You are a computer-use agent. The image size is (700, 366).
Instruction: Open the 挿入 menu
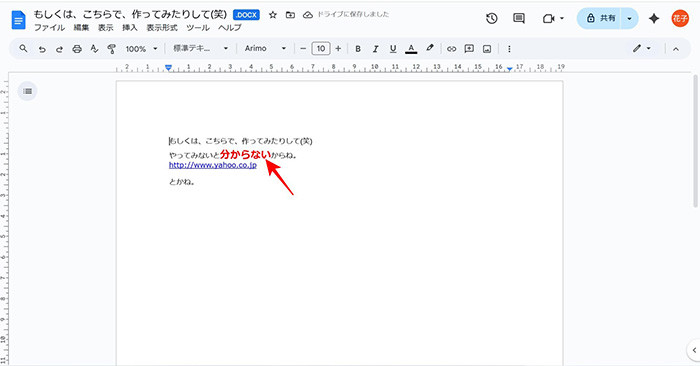point(130,28)
